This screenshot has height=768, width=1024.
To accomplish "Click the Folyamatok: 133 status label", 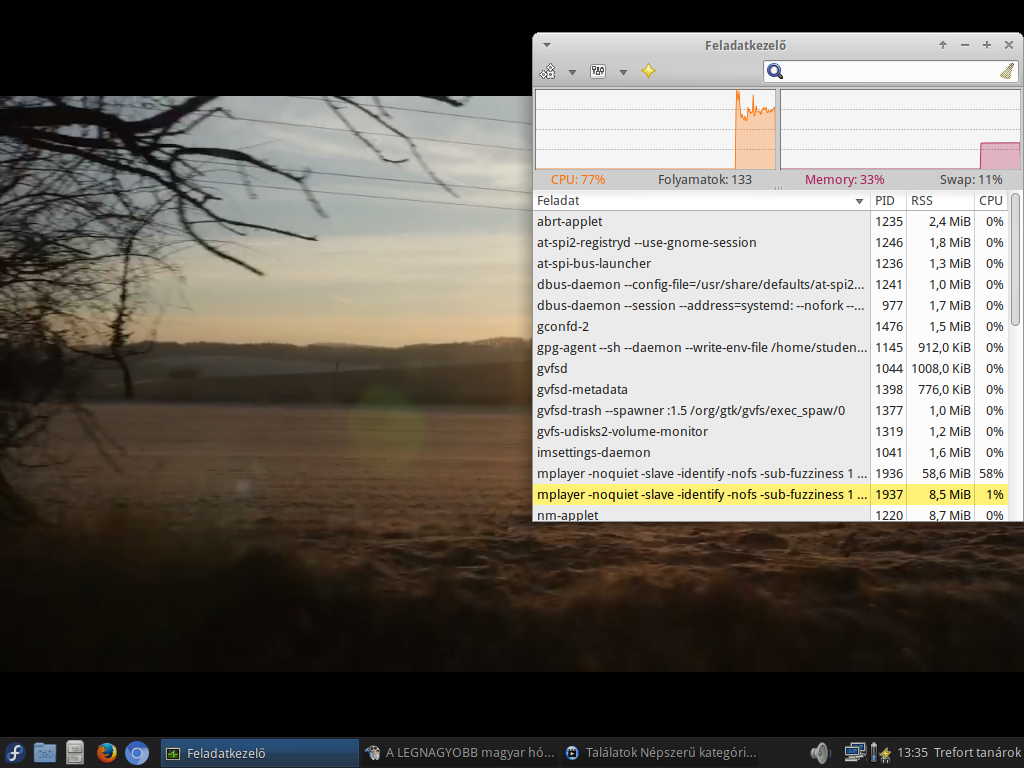I will 705,180.
